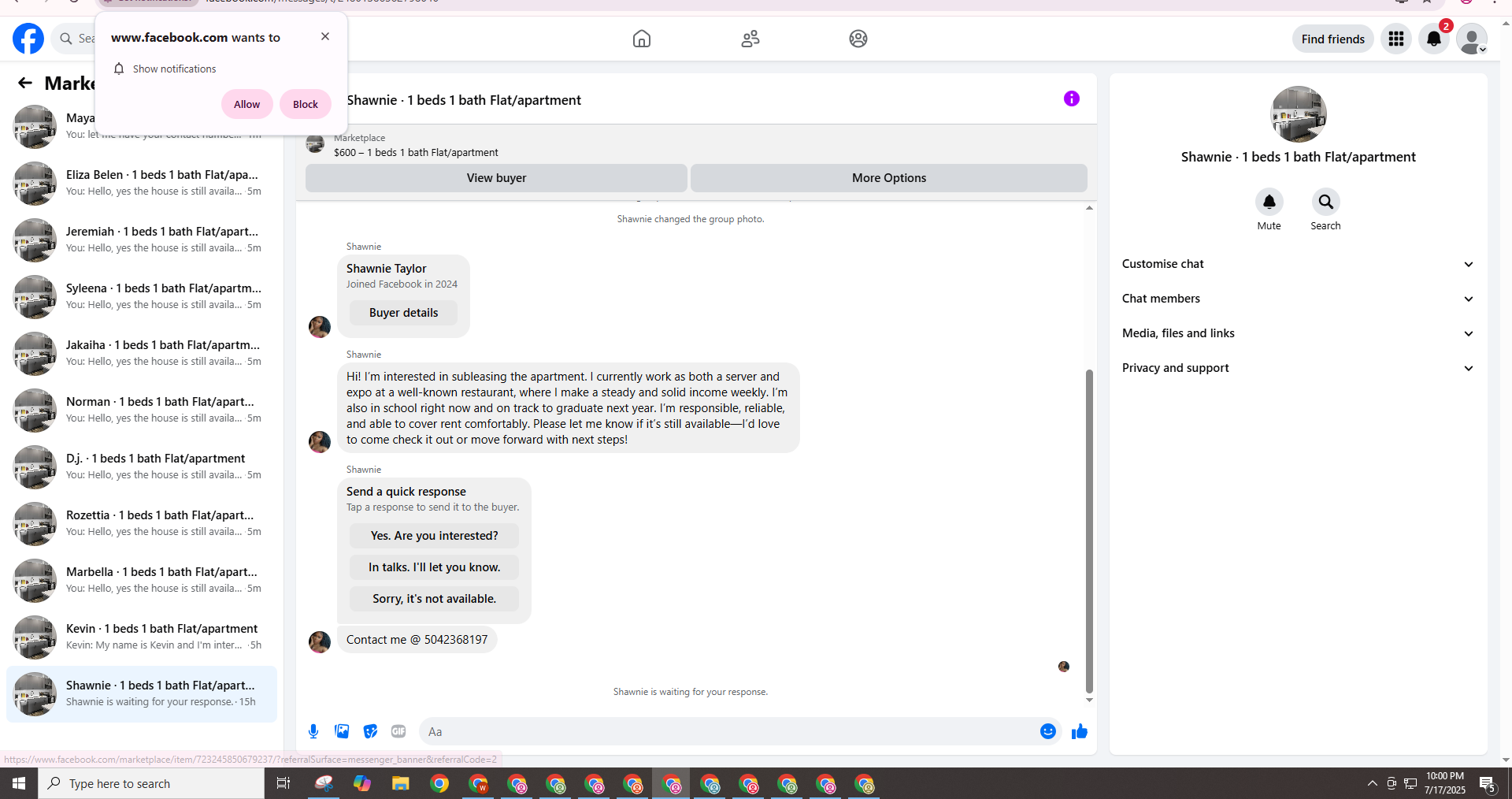Click the View buyer button
This screenshot has height=799, width=1512.
496,178
